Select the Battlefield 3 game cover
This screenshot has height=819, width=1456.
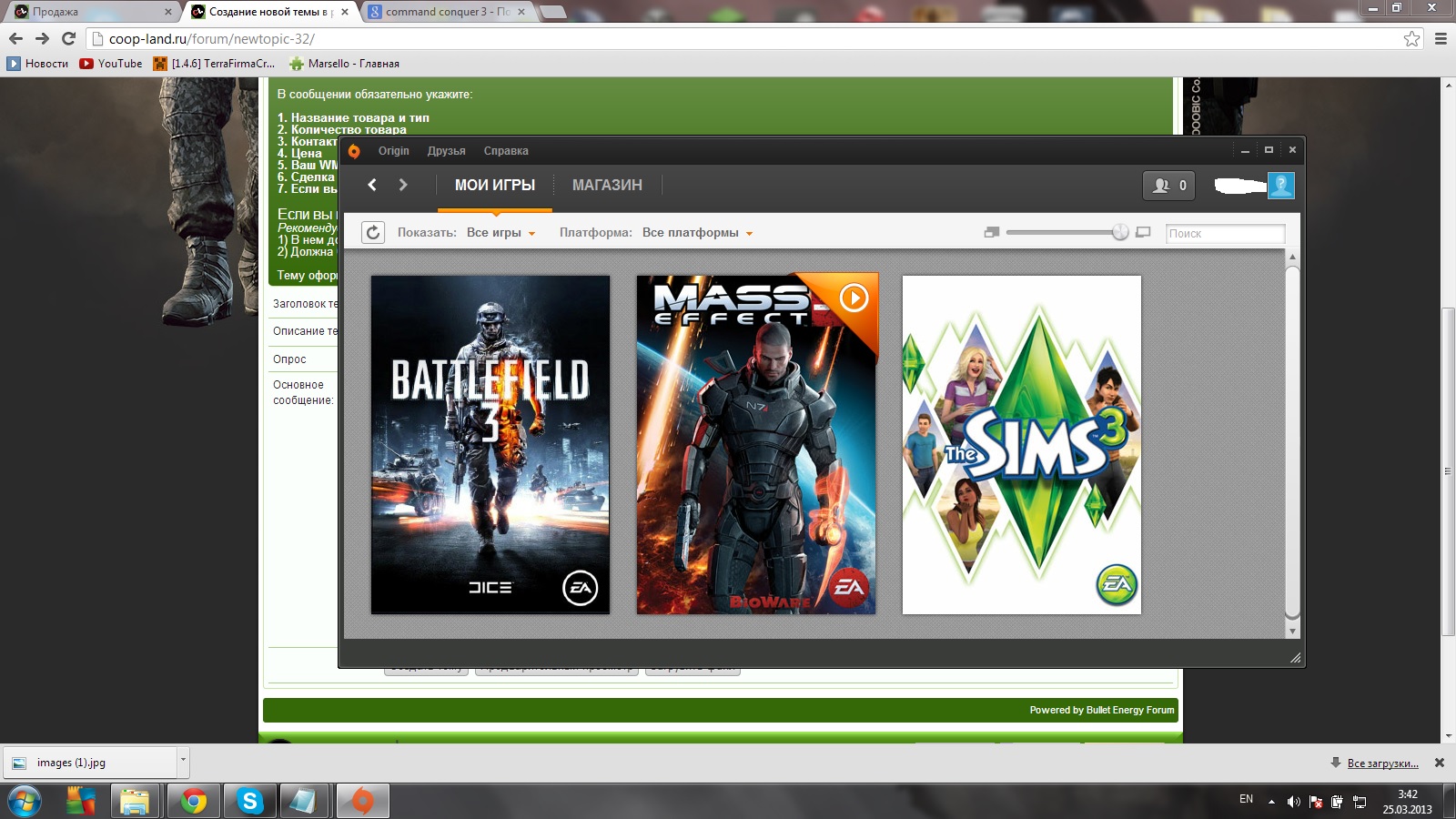(490, 445)
